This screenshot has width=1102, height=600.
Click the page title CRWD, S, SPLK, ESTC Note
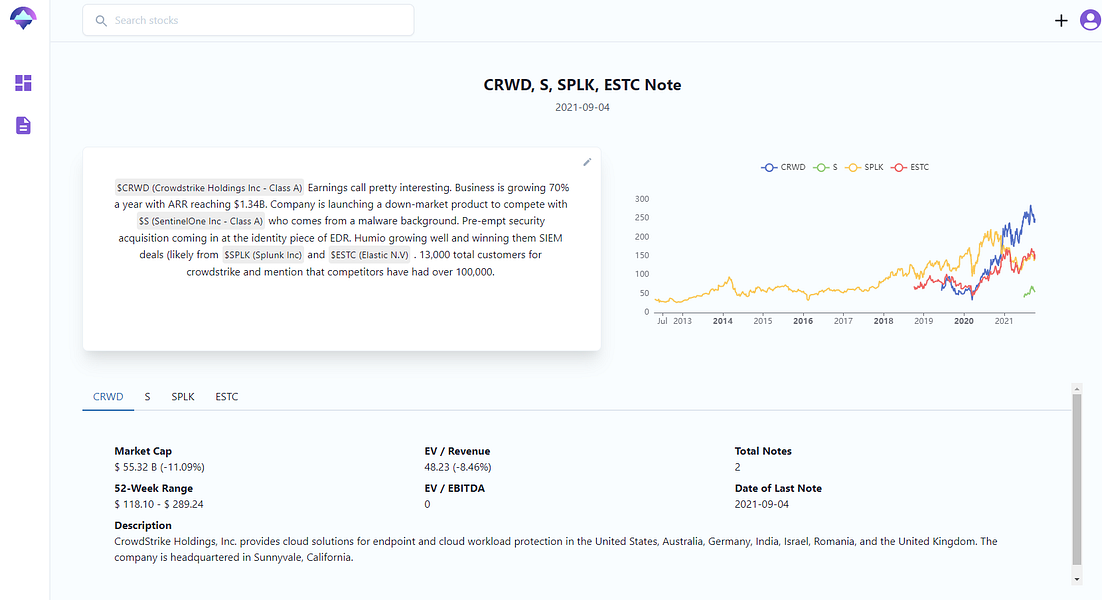click(x=582, y=85)
